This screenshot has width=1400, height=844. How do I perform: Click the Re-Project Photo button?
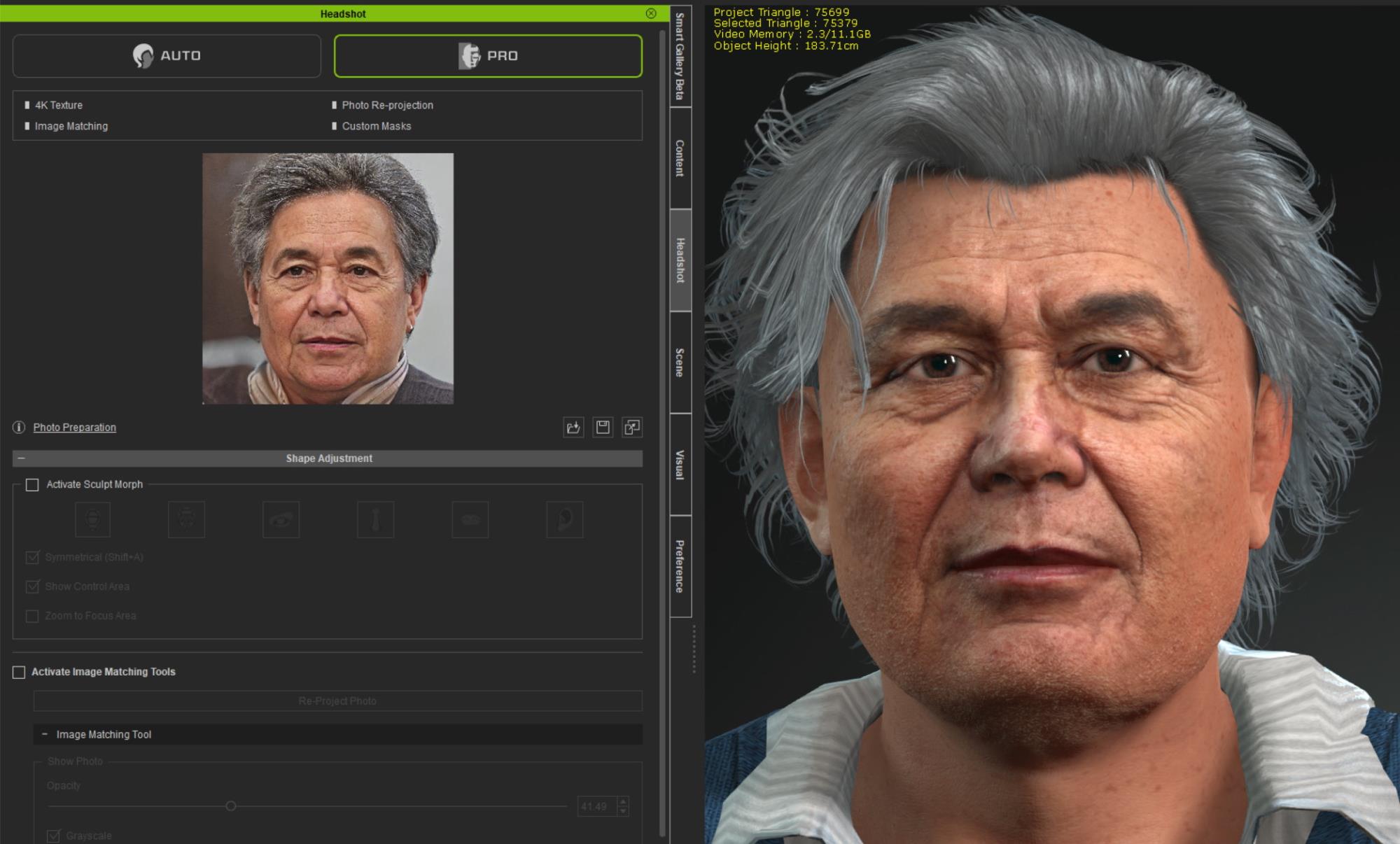coord(337,701)
